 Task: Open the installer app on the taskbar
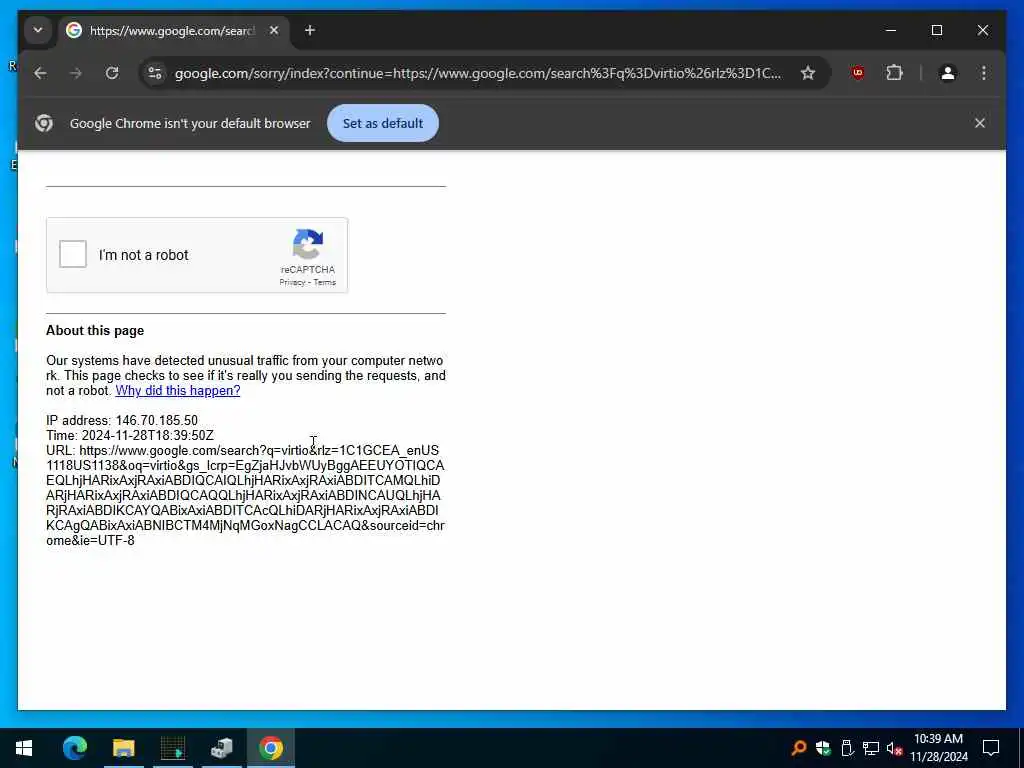(221, 748)
